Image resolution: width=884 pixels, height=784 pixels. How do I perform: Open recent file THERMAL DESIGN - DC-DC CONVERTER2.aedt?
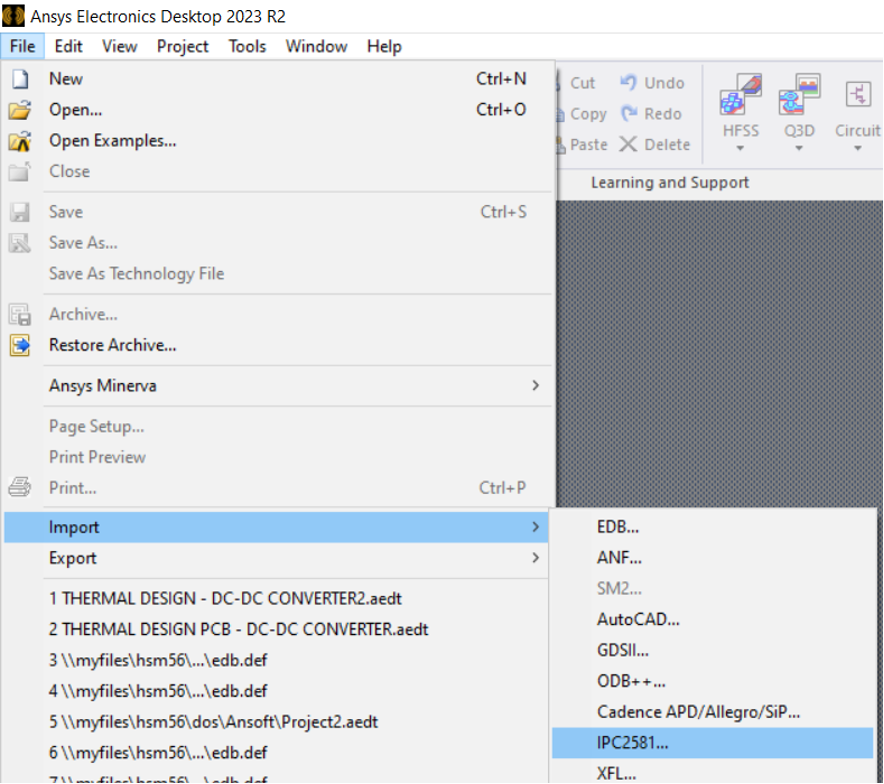[x=225, y=599]
